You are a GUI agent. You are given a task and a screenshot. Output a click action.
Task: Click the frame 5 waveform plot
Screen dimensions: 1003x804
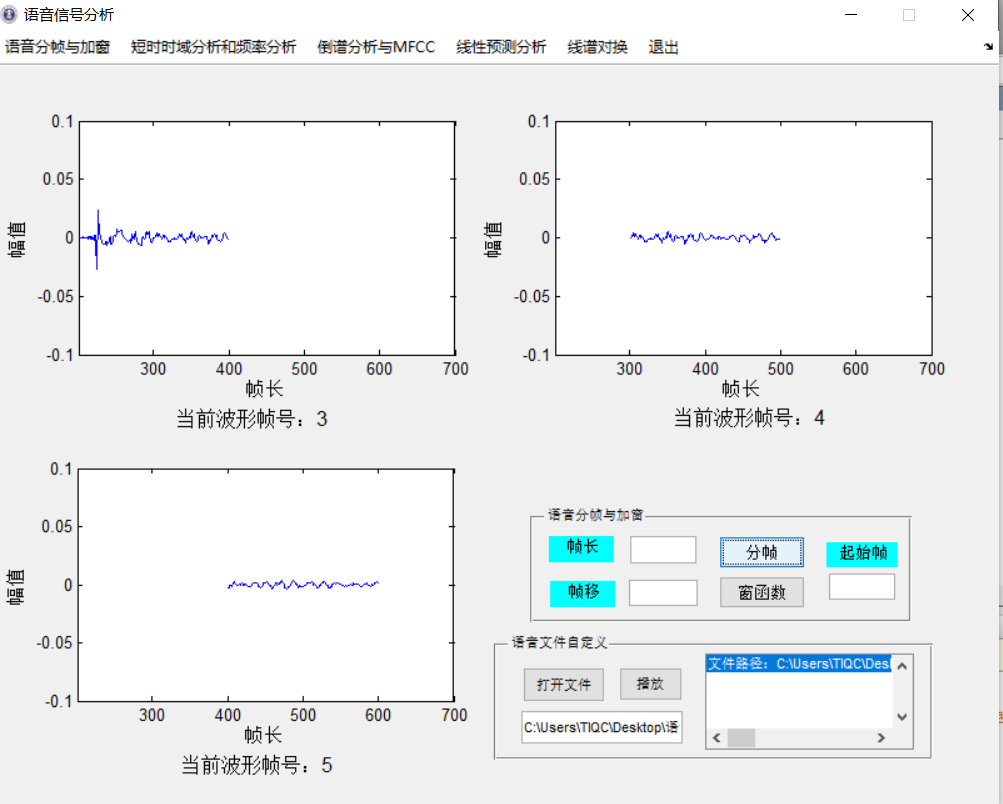coord(265,585)
